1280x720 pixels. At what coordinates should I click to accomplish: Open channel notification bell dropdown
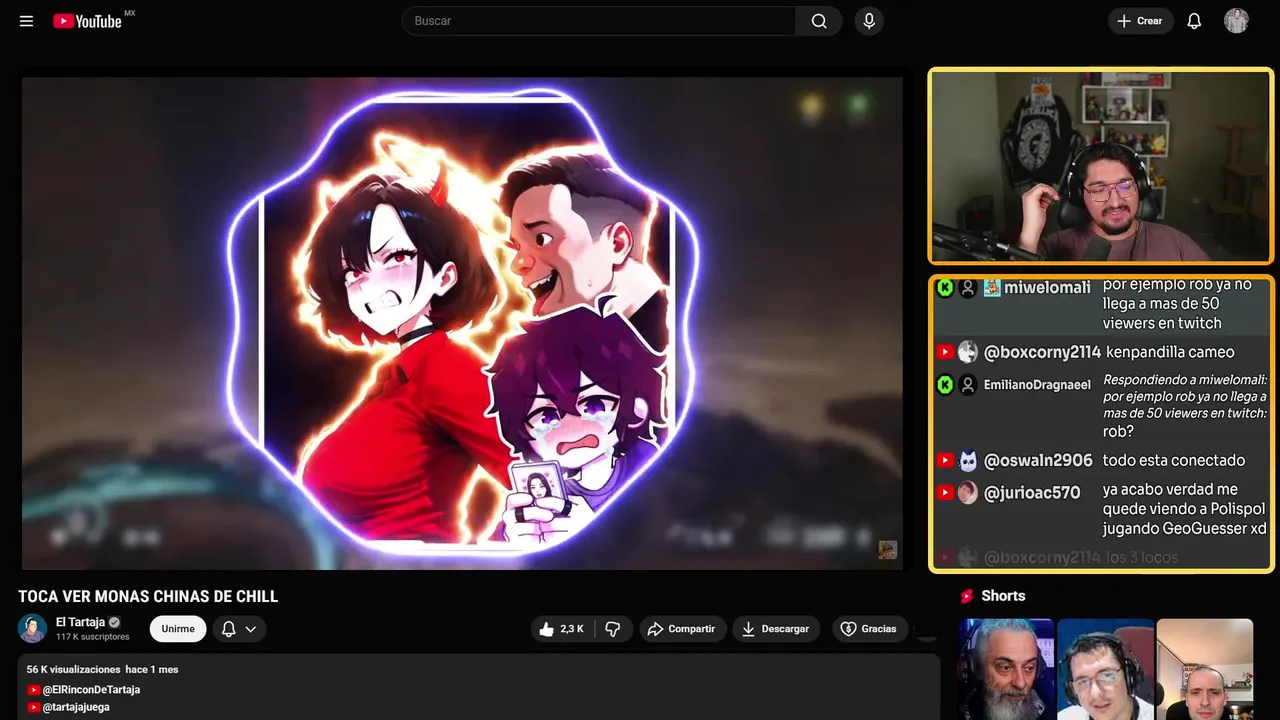pyautogui.click(x=239, y=629)
